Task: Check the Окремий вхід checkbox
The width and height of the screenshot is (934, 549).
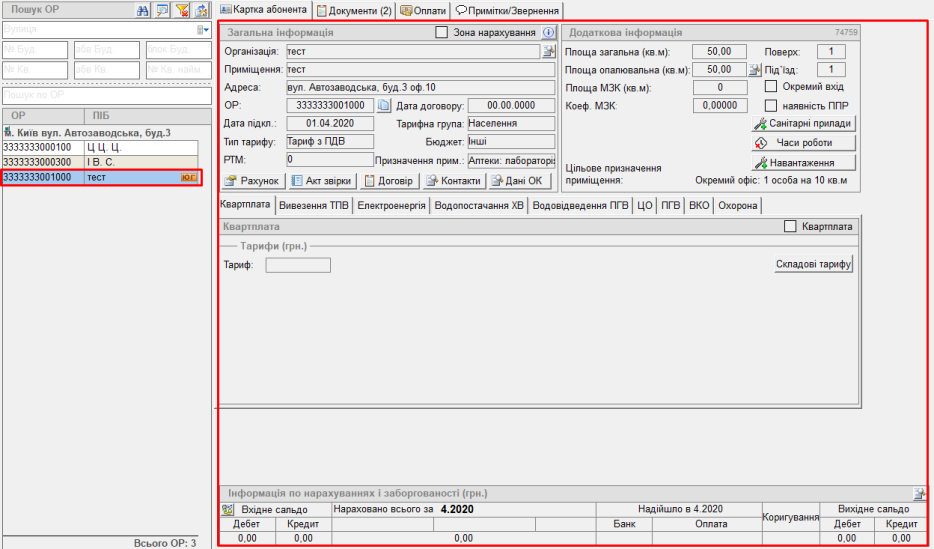Action: 771,87
